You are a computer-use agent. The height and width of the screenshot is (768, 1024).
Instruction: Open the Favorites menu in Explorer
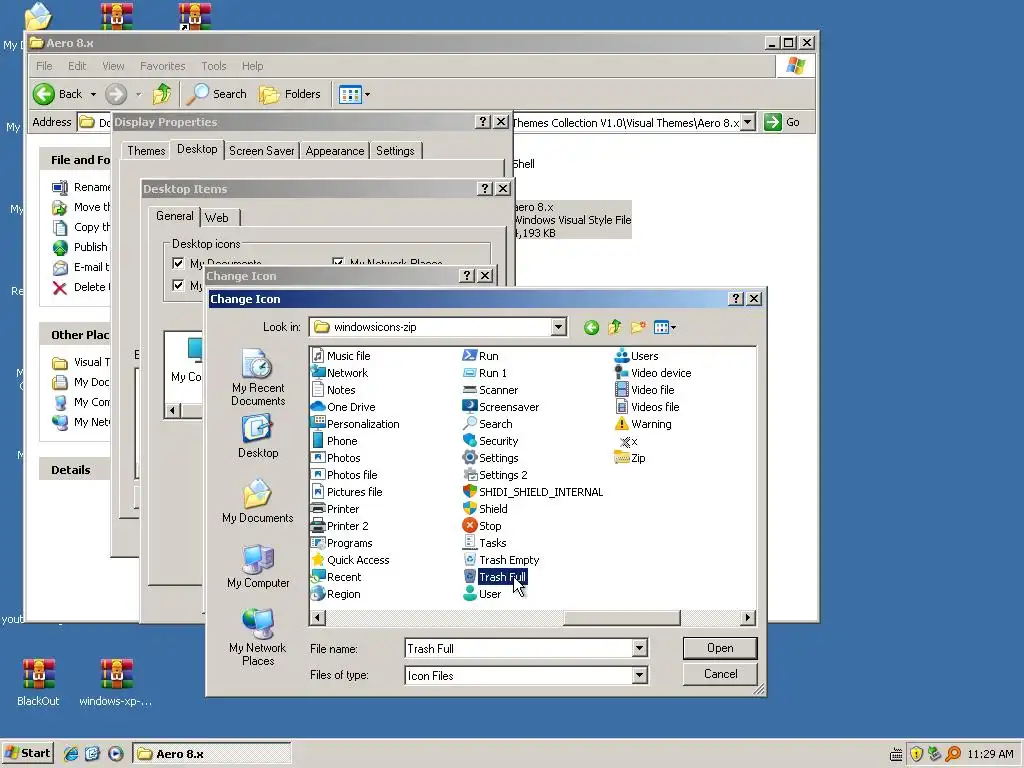[x=163, y=66]
